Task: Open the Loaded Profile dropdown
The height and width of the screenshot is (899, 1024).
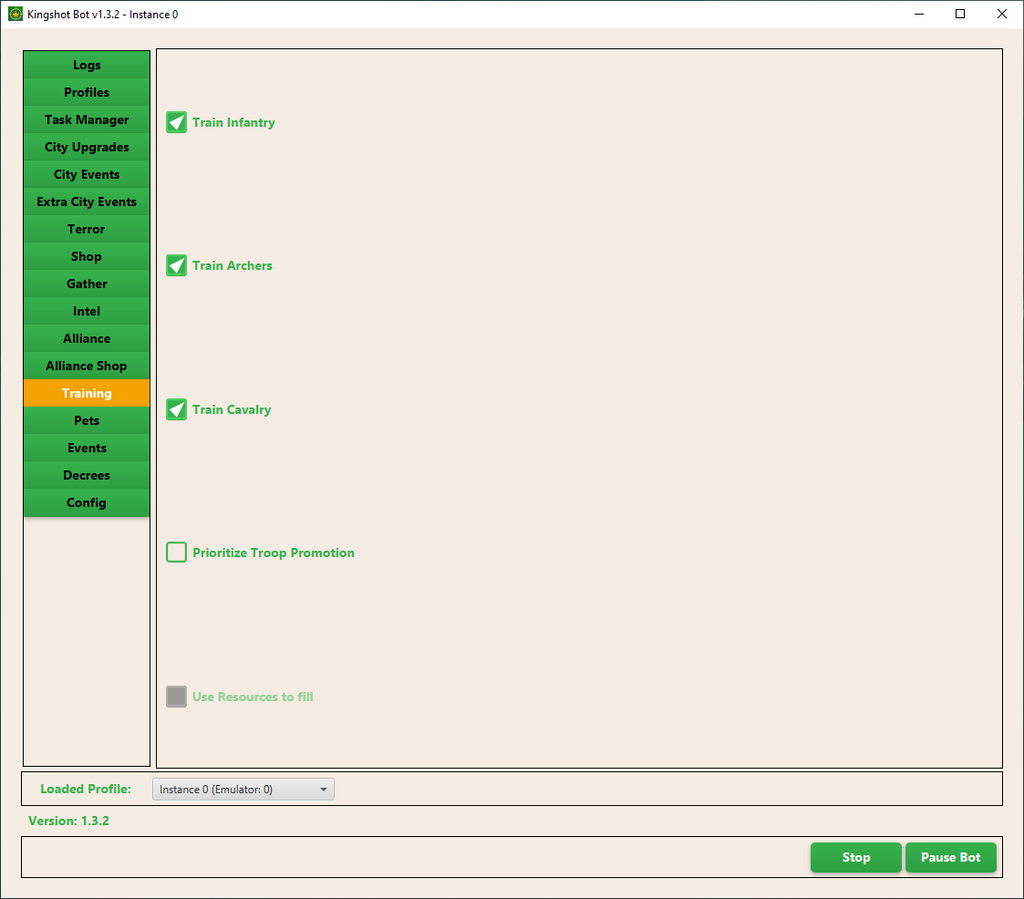Action: click(x=243, y=790)
